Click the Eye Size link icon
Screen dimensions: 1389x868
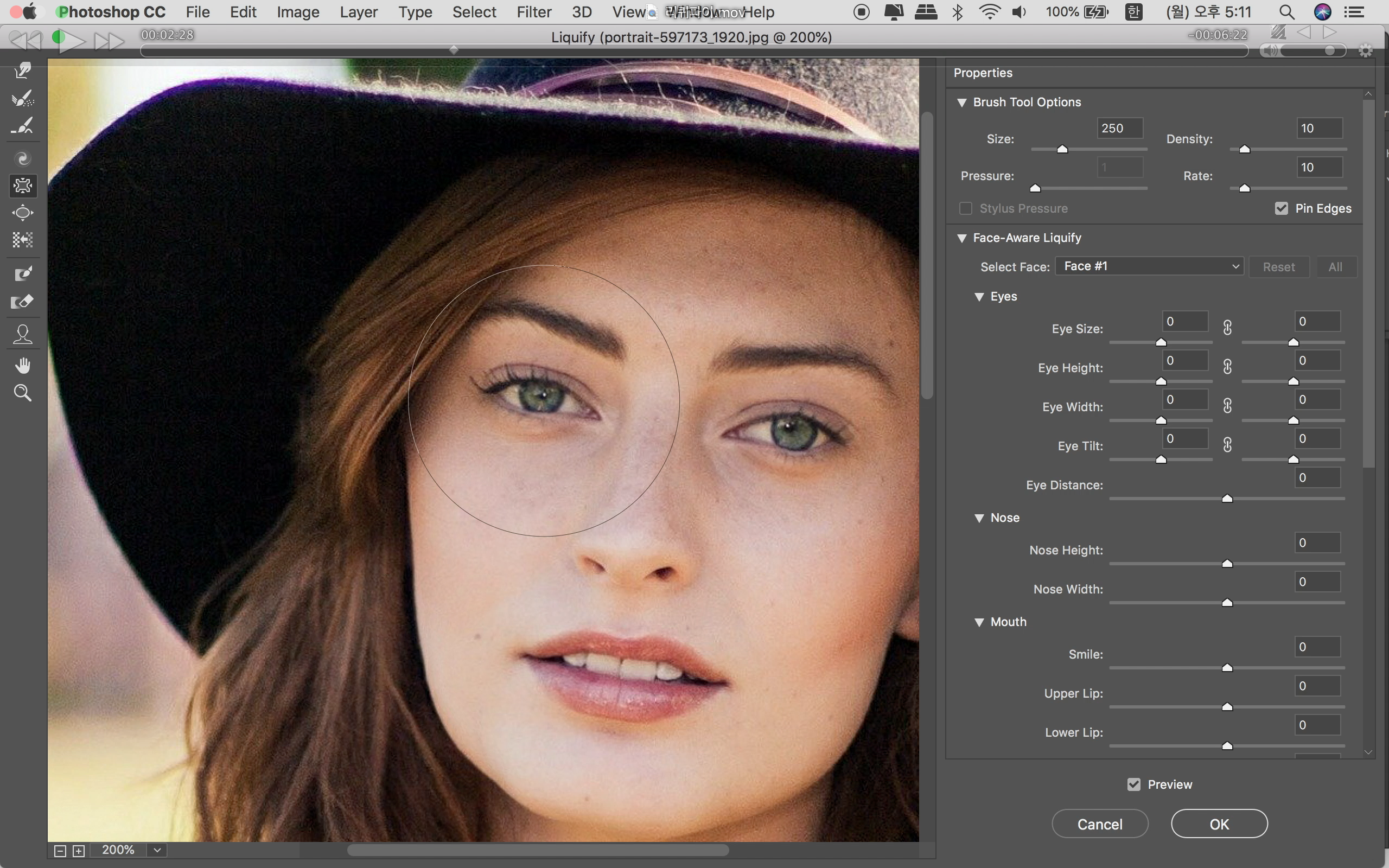[1227, 328]
